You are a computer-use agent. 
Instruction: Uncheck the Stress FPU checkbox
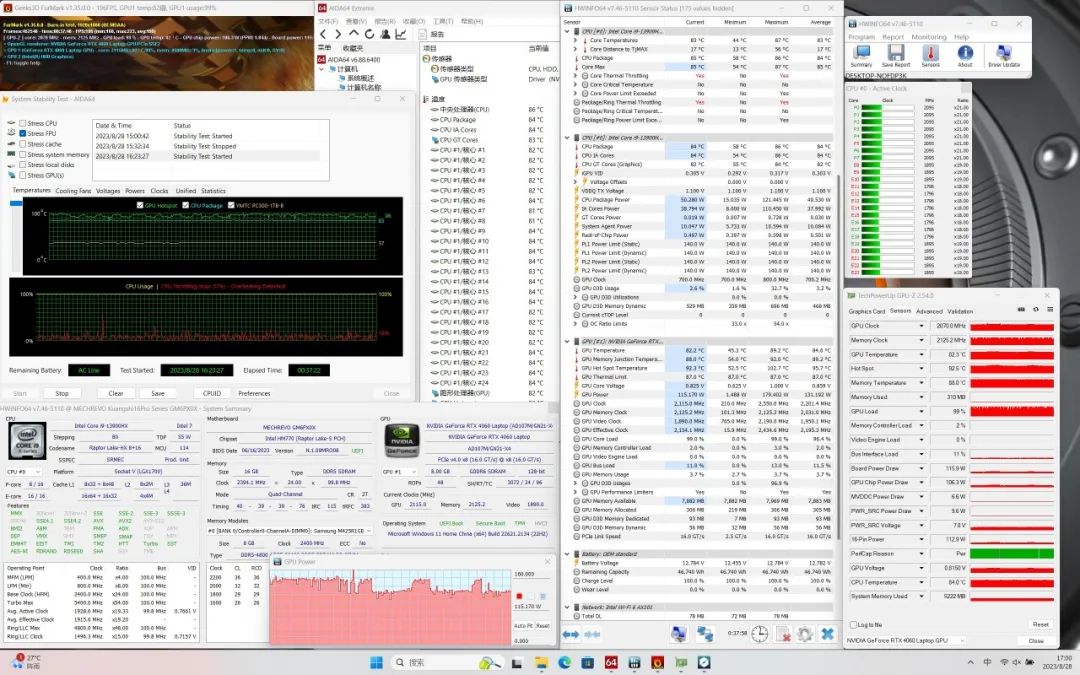(23, 134)
